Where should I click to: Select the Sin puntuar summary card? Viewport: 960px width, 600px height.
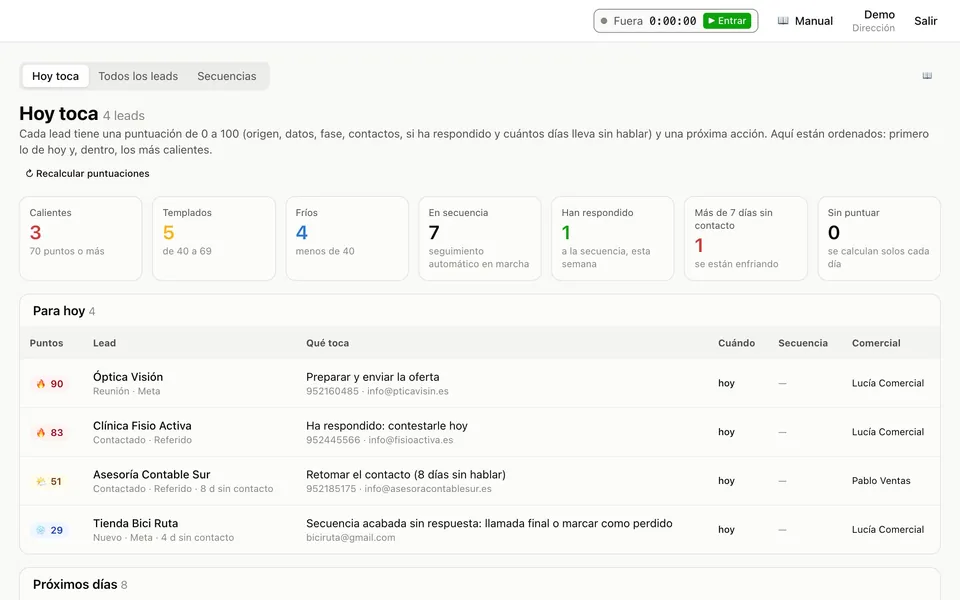(x=879, y=238)
